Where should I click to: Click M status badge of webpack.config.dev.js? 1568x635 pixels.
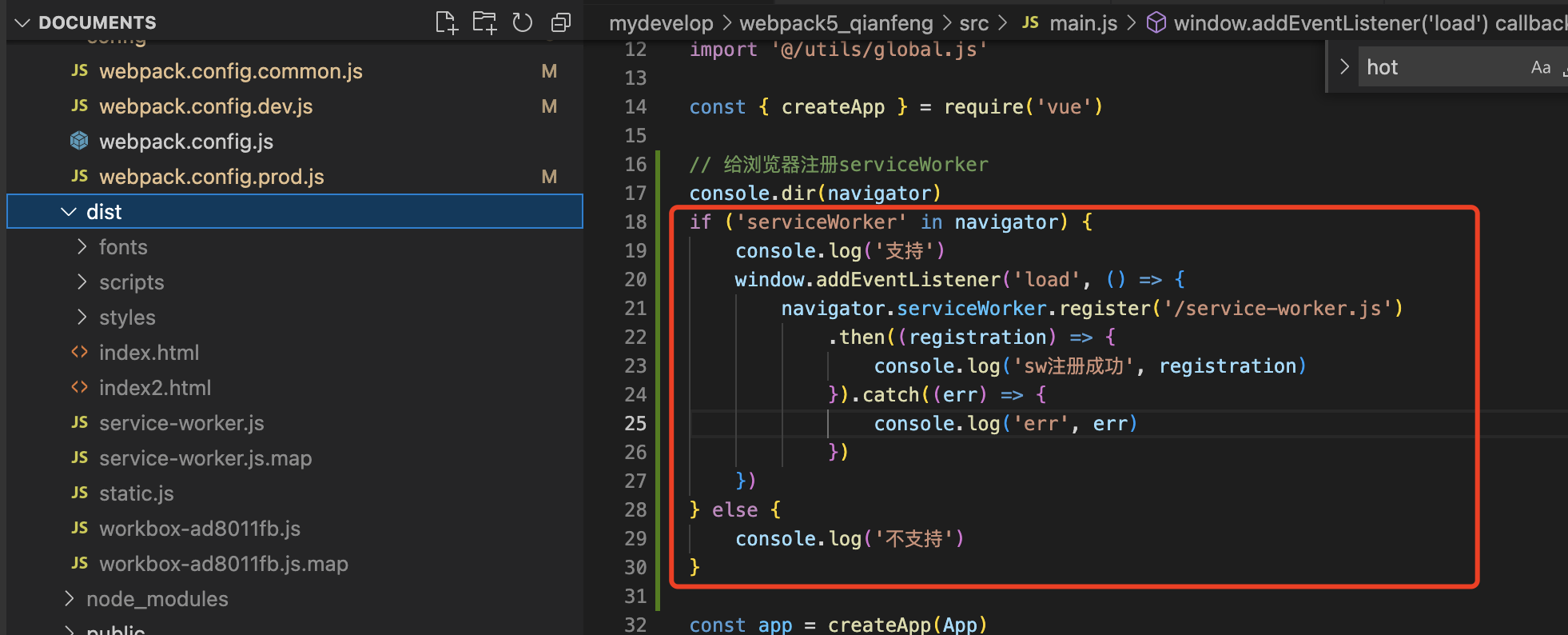coord(549,106)
